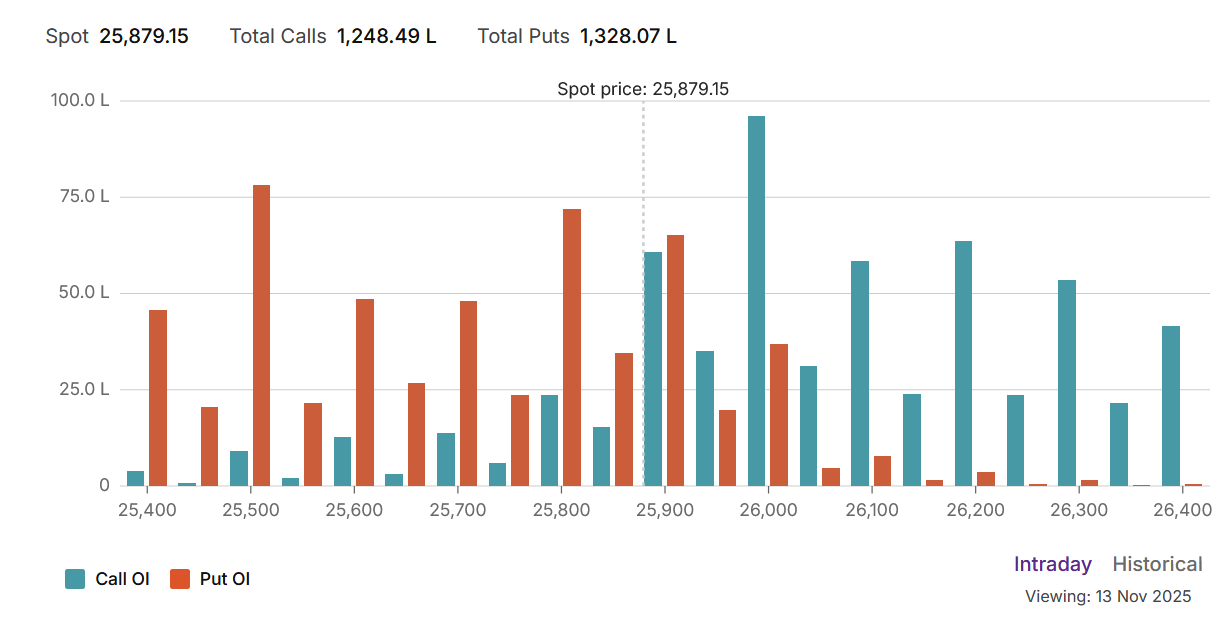Toggle the Put OI legend swatch
Viewport: 1230px width, 624px height.
180,578
